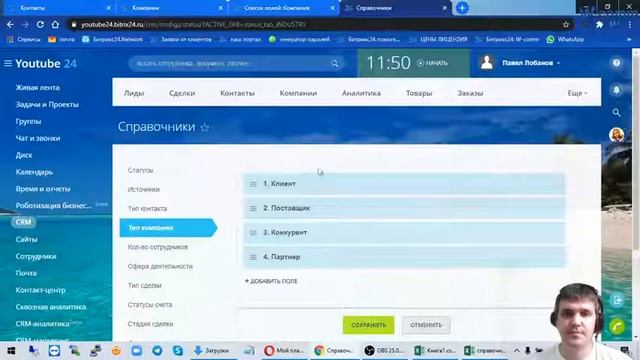Switch to the Список полей Компания browser tab
Viewport: 640px width, 360px height.
pyautogui.click(x=284, y=8)
